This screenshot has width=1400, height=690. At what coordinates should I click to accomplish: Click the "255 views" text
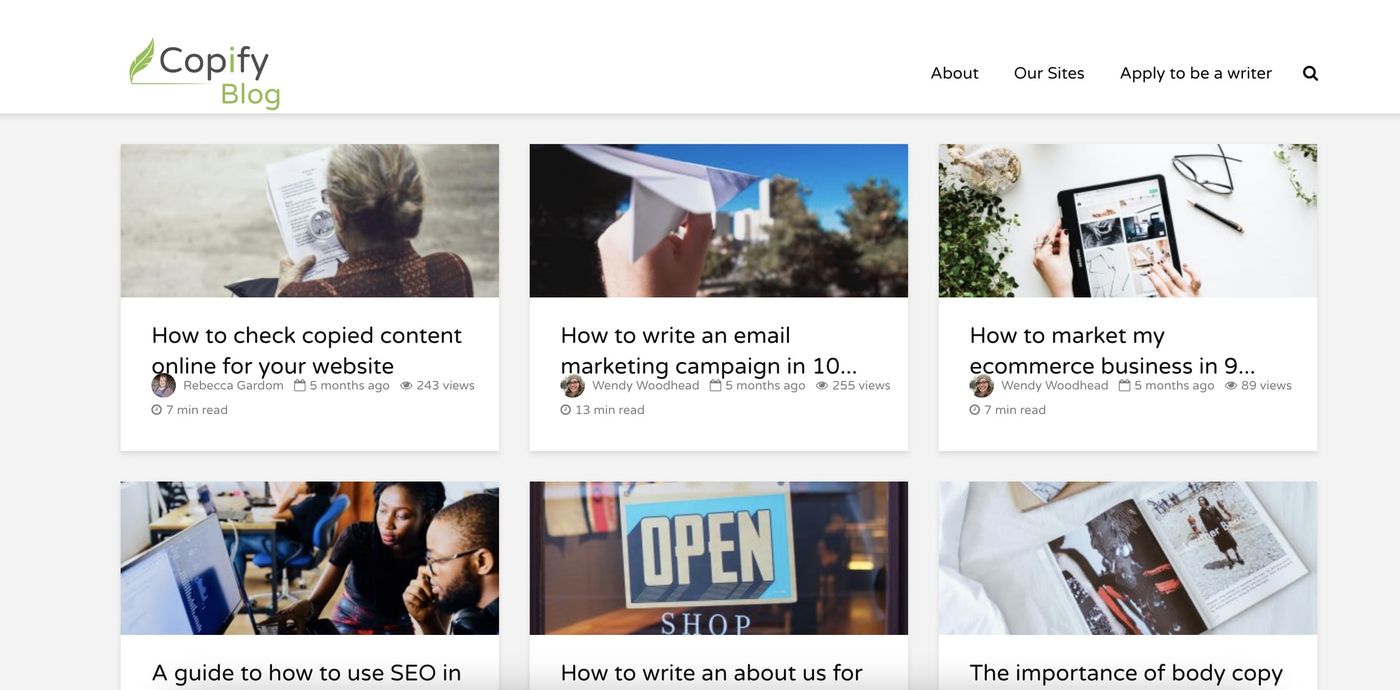click(x=861, y=385)
